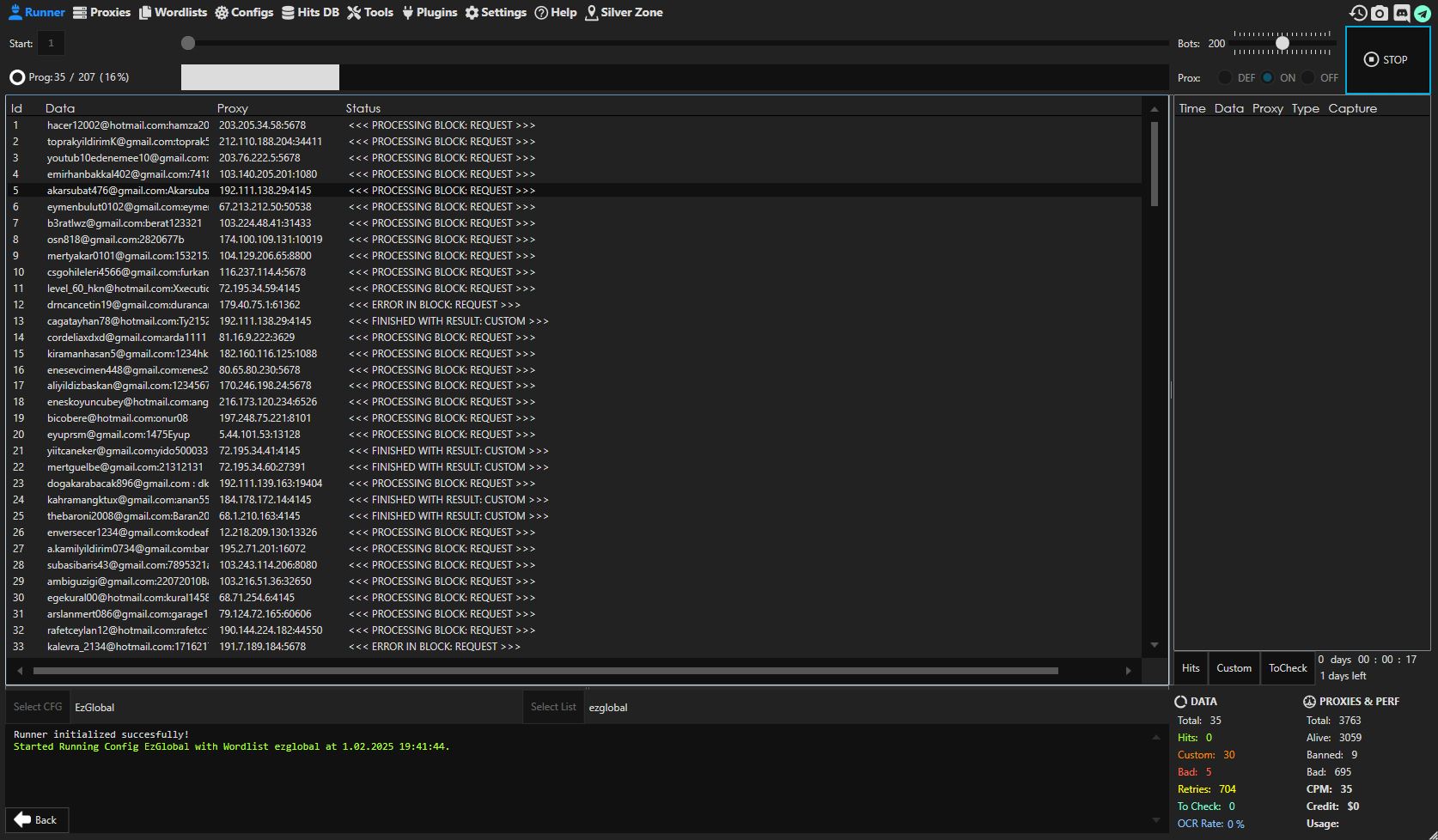Select the DEF proxy mode radio button

pos(1225,77)
